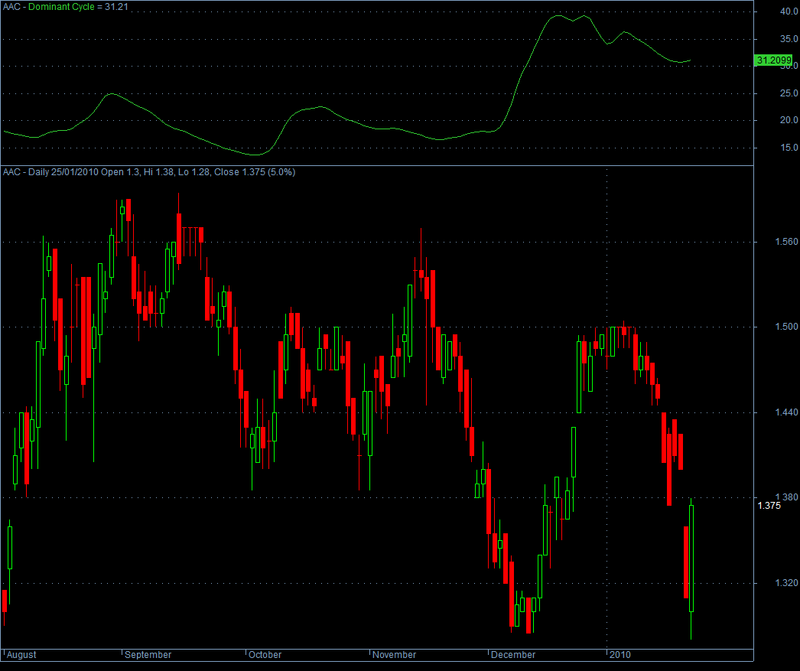Click the 15.0 indicator axis label
This screenshot has height=671, width=800.
(789, 148)
